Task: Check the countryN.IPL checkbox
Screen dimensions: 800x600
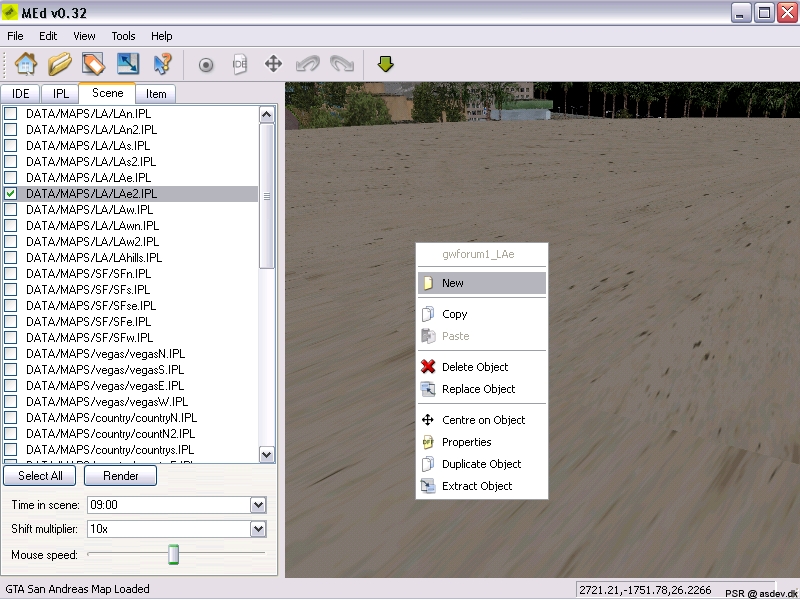Action: click(x=10, y=418)
